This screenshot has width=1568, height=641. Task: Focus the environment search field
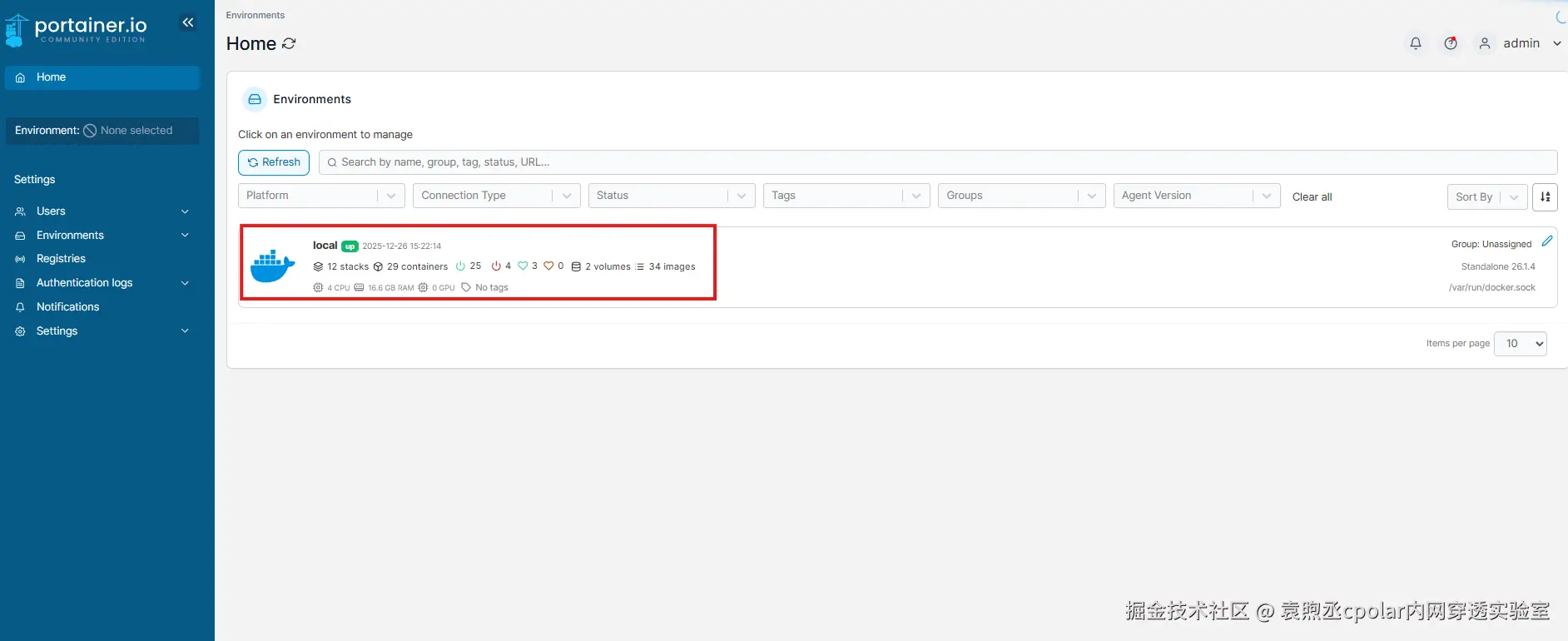pyautogui.click(x=938, y=162)
